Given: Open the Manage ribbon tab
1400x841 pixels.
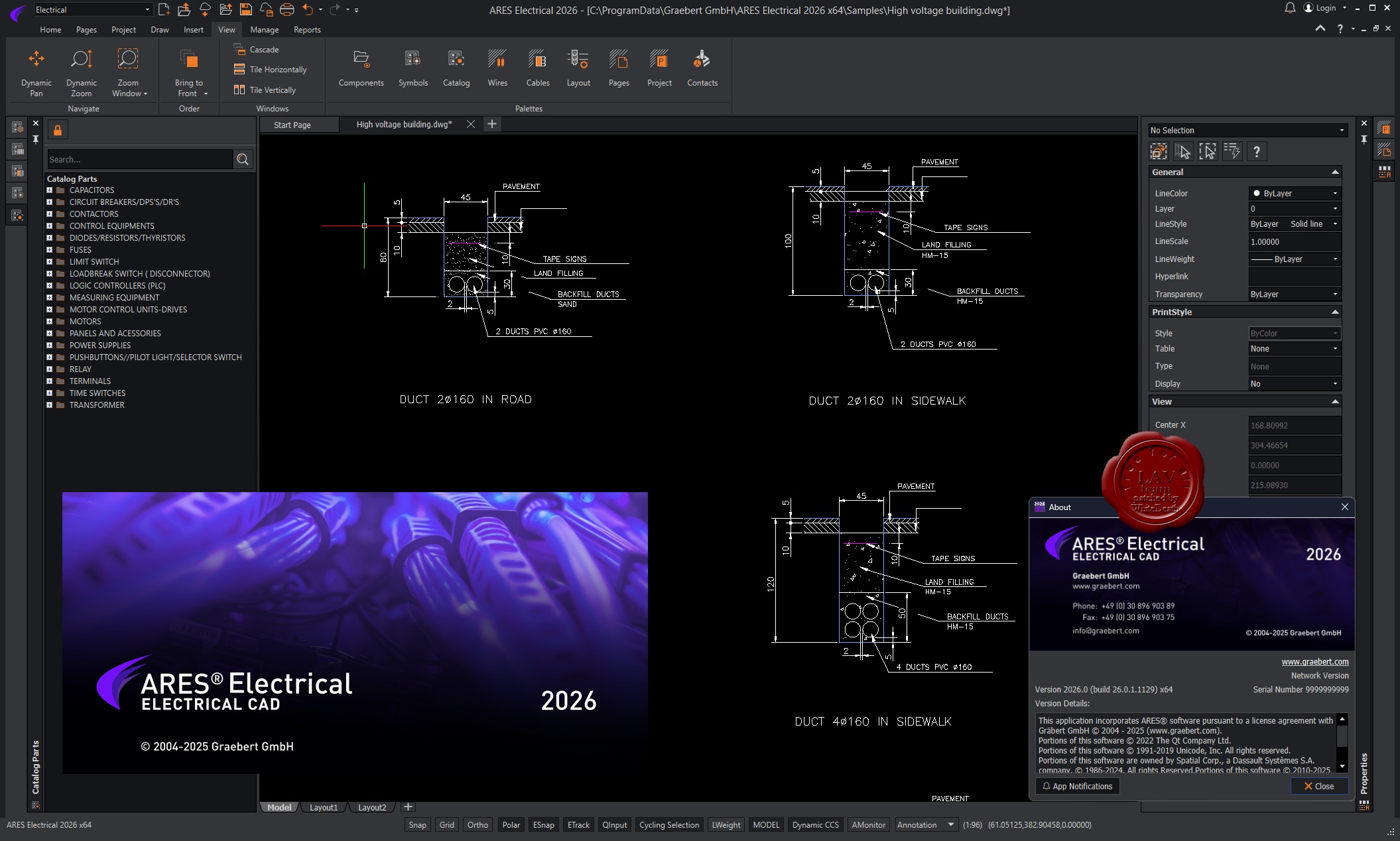Looking at the screenshot, I should [265, 29].
